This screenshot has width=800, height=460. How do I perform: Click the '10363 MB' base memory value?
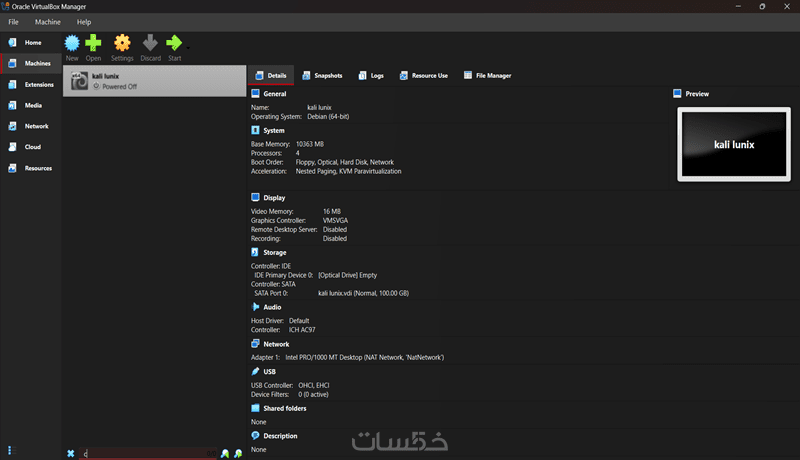[x=310, y=144]
